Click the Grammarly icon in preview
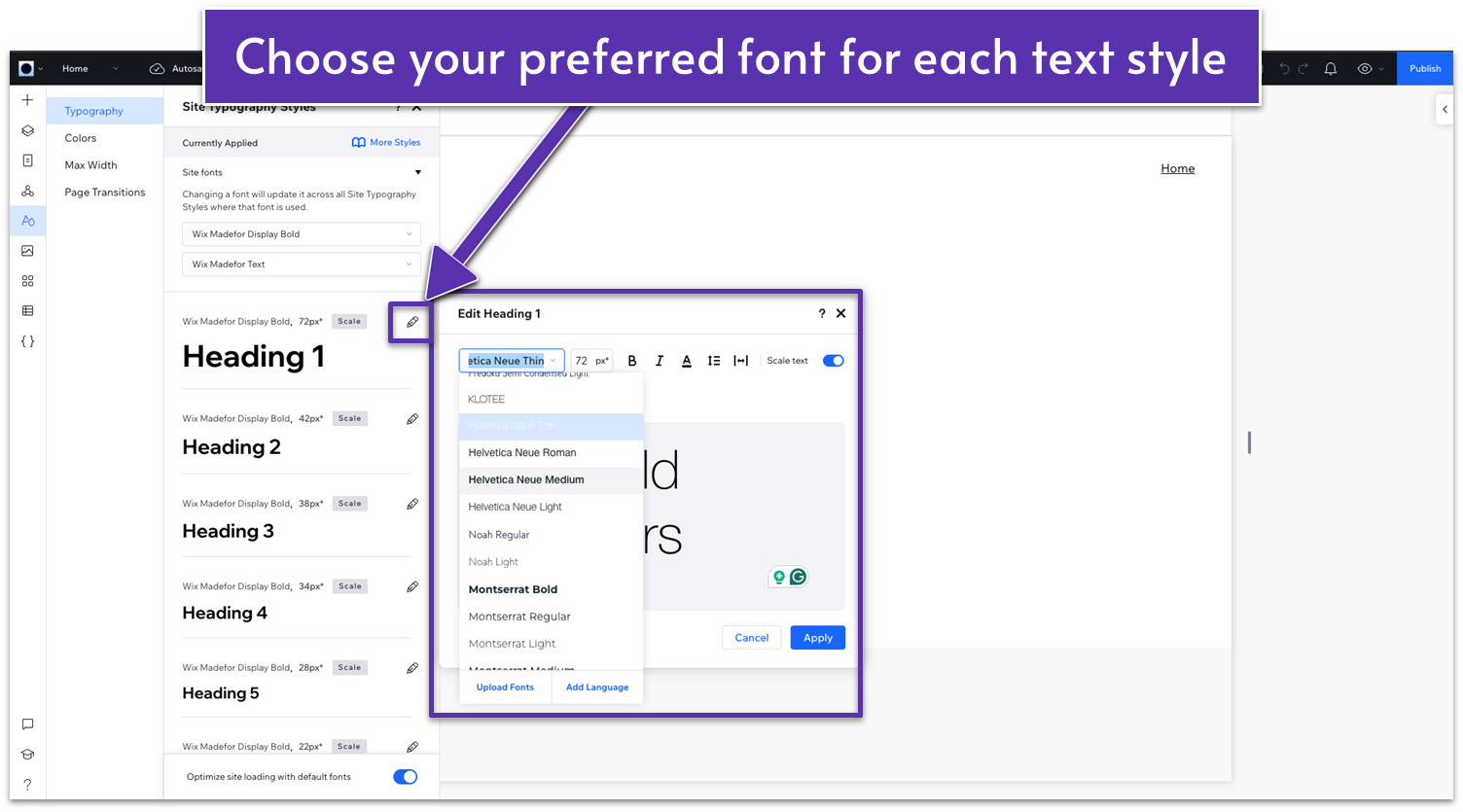The image size is (1463, 812). pyautogui.click(x=799, y=577)
